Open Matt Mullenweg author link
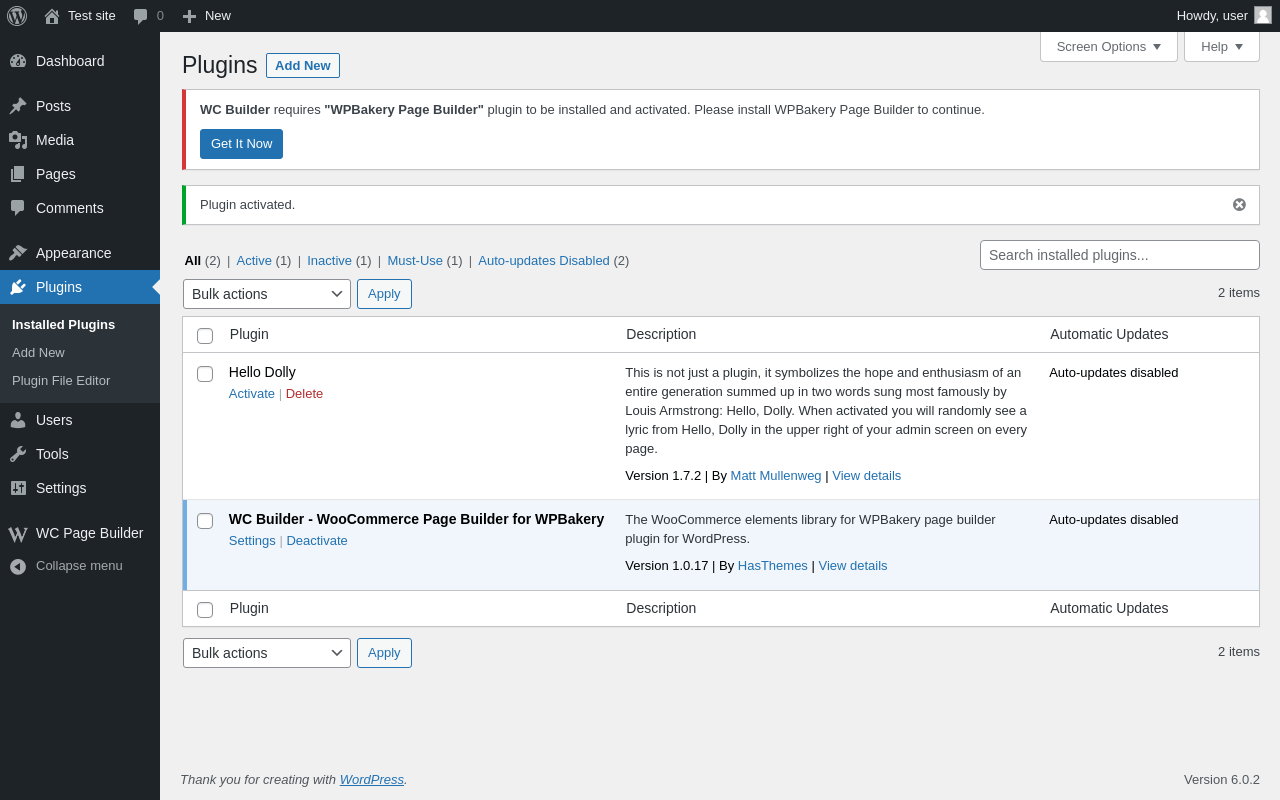The height and width of the screenshot is (800, 1280). [x=776, y=475]
